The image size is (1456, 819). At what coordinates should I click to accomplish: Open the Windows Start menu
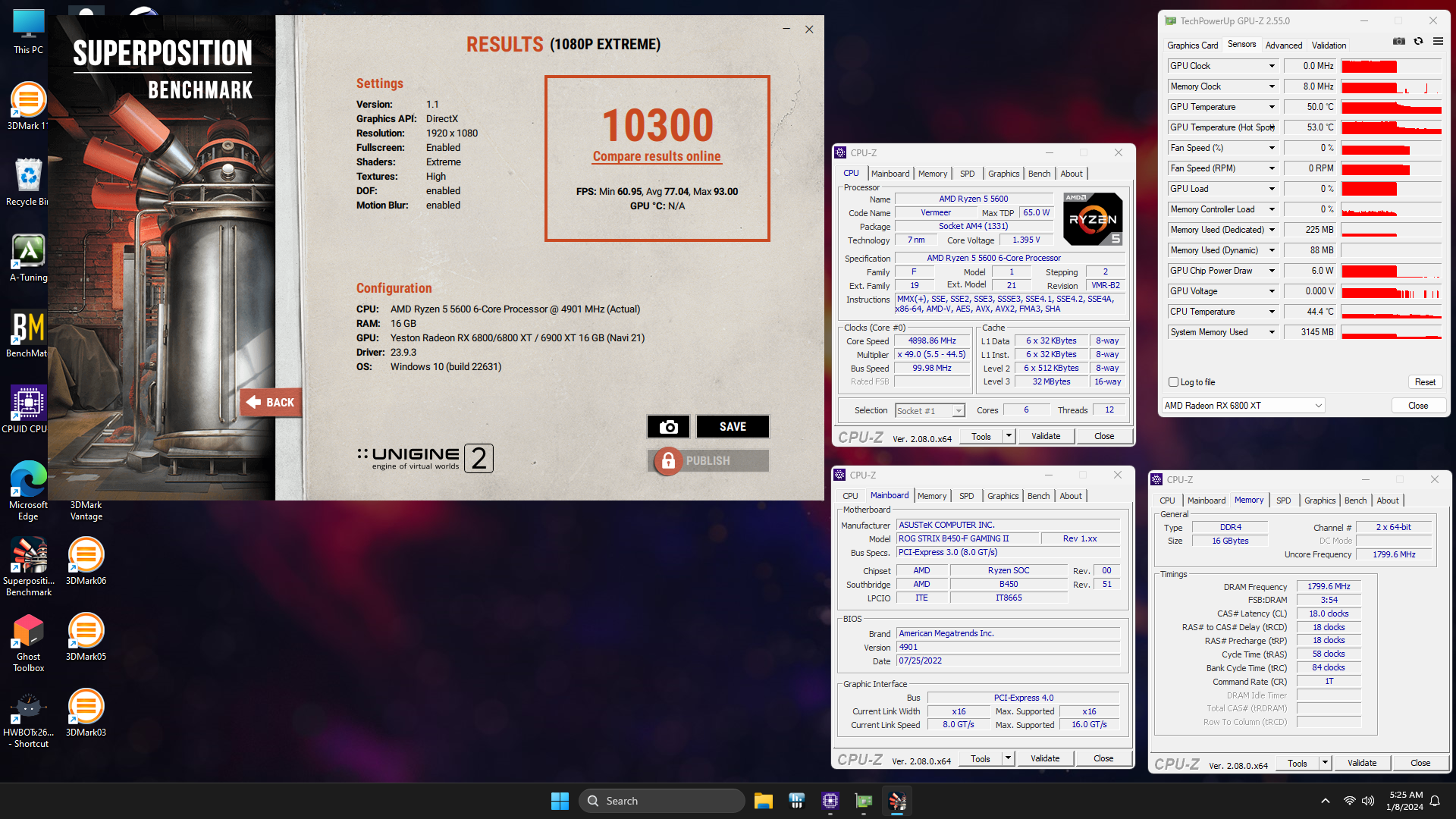click(560, 801)
